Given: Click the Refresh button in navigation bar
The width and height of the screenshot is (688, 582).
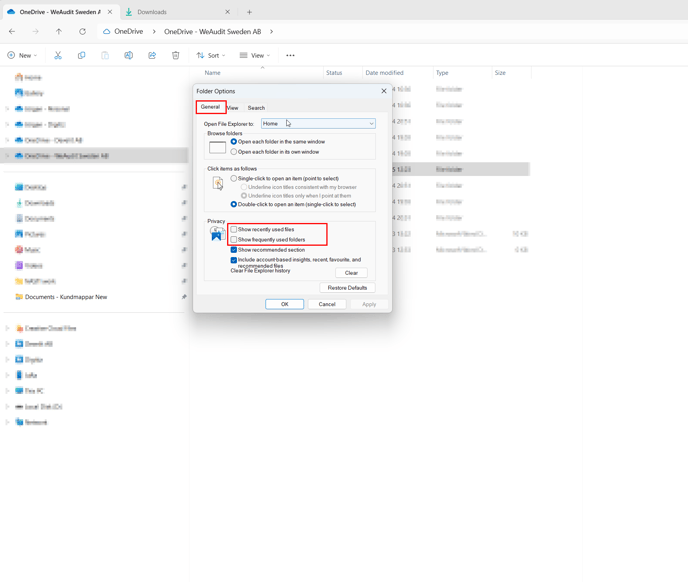Looking at the screenshot, I should [83, 32].
